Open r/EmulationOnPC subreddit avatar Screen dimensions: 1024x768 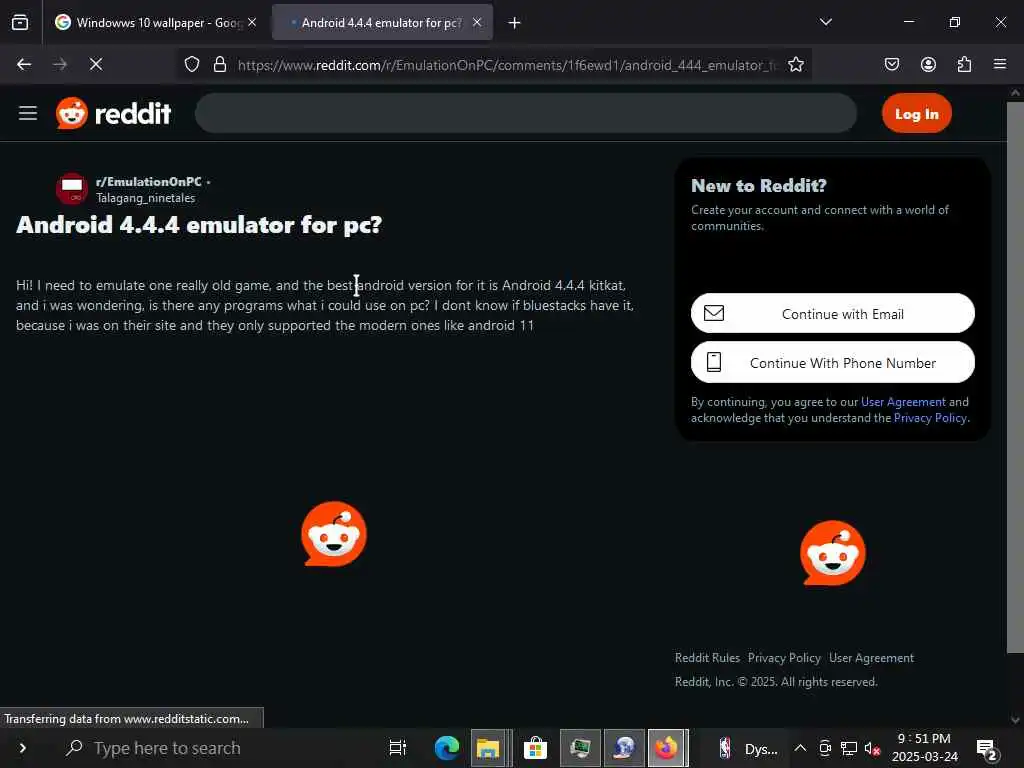pyautogui.click(x=72, y=189)
